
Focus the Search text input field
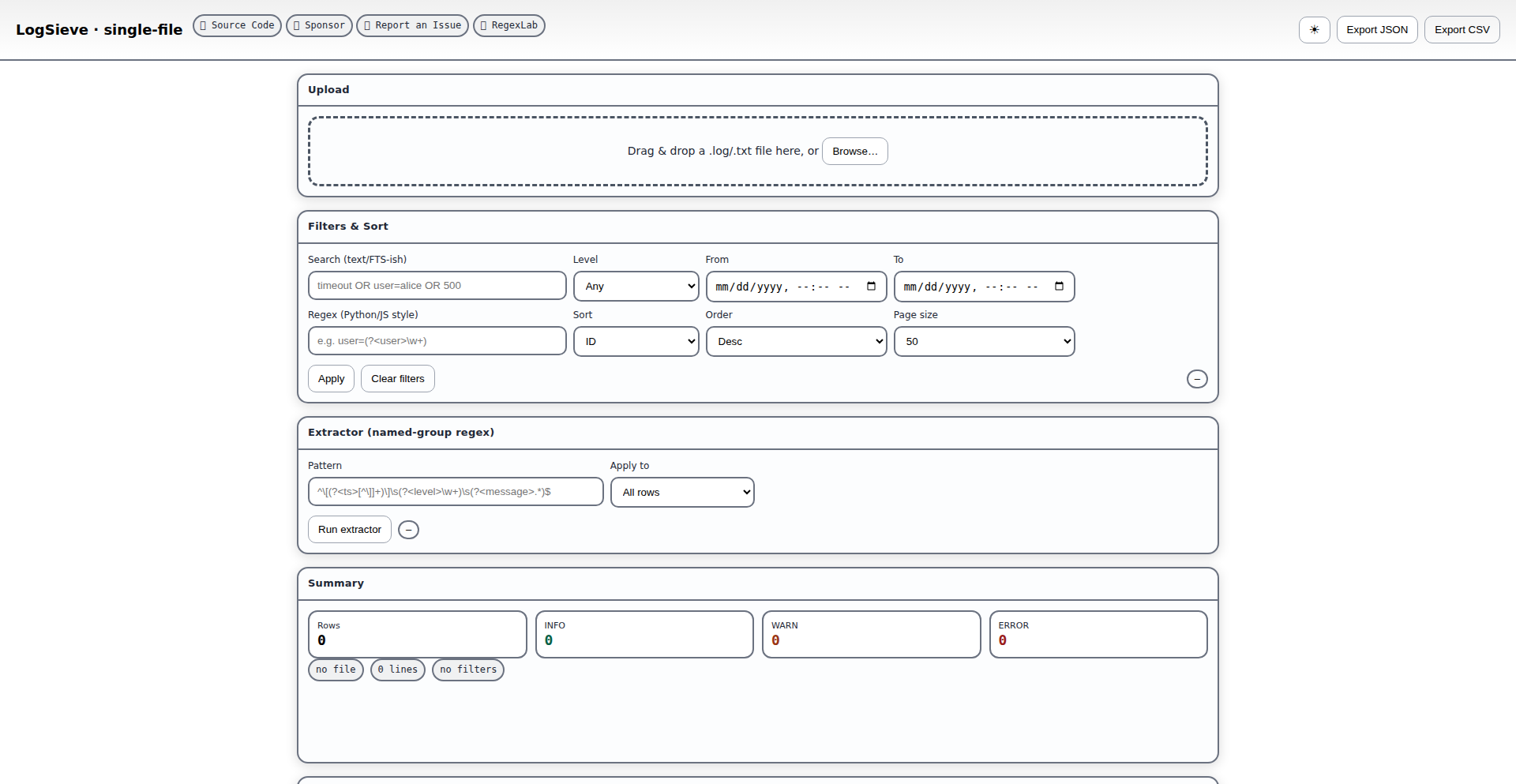437,286
